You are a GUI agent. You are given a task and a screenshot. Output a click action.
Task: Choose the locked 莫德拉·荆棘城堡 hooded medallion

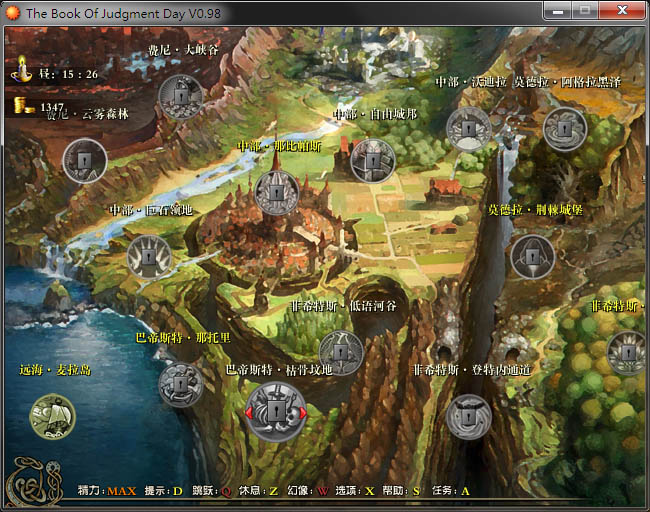(x=533, y=257)
